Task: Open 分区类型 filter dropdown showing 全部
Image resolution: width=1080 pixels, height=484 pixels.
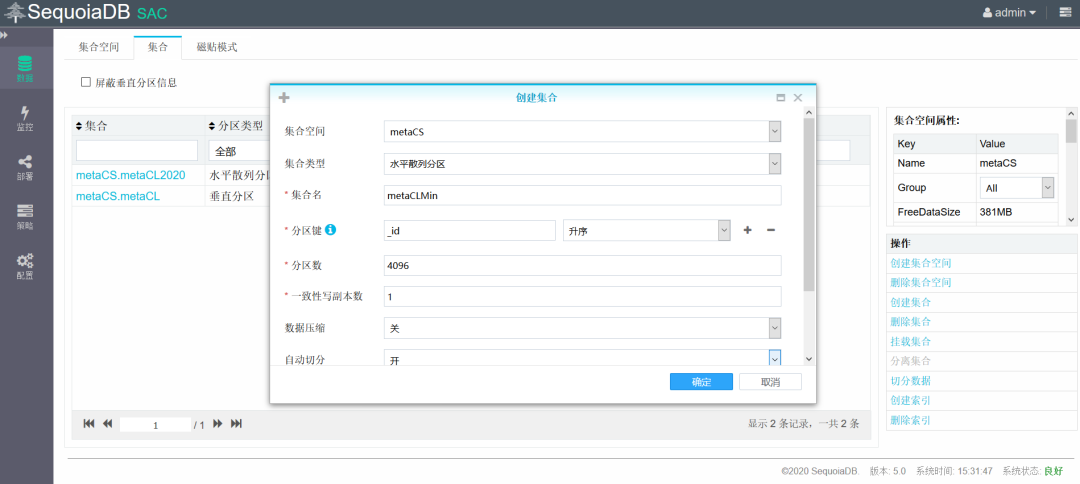Action: pos(238,151)
